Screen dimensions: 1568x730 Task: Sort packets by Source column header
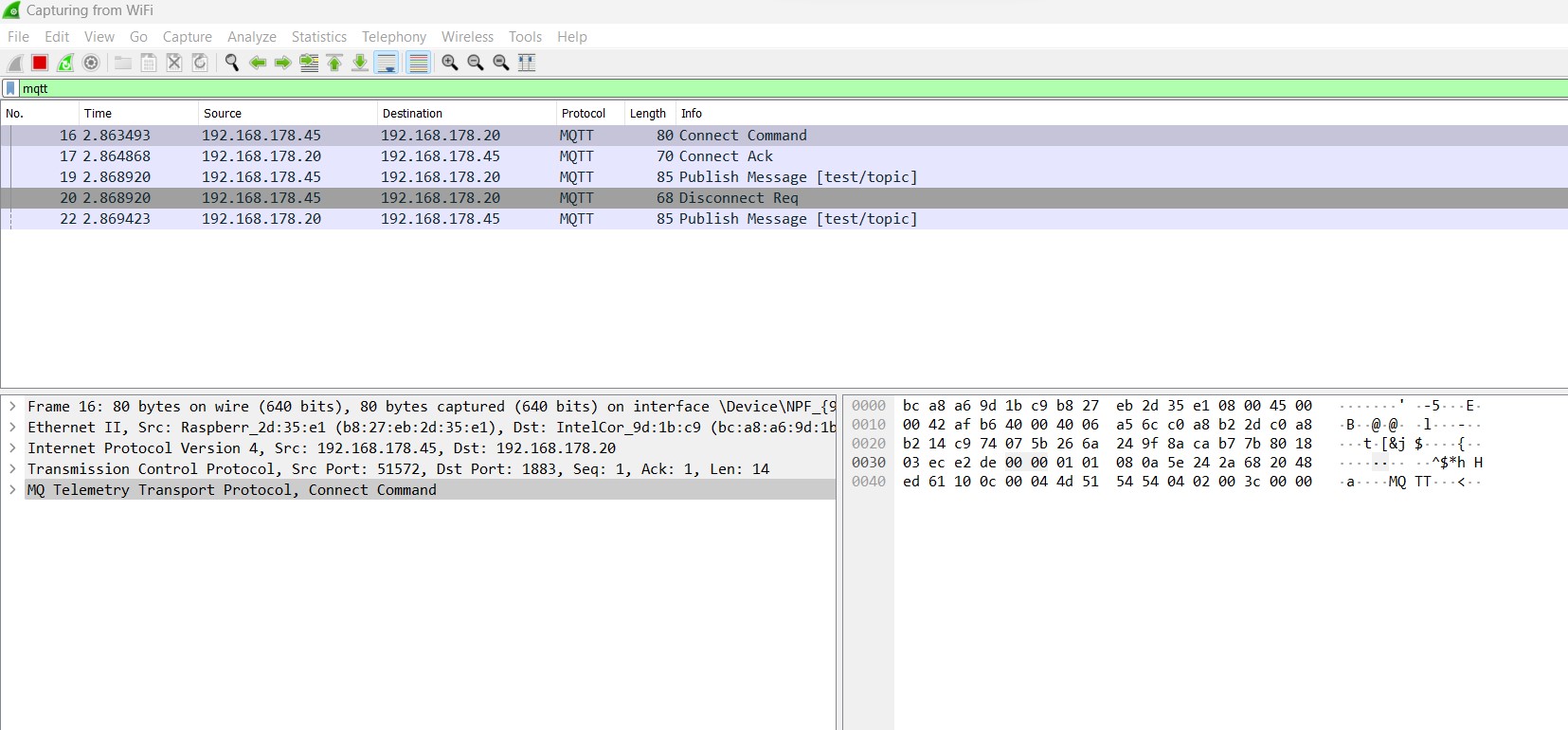click(x=288, y=113)
